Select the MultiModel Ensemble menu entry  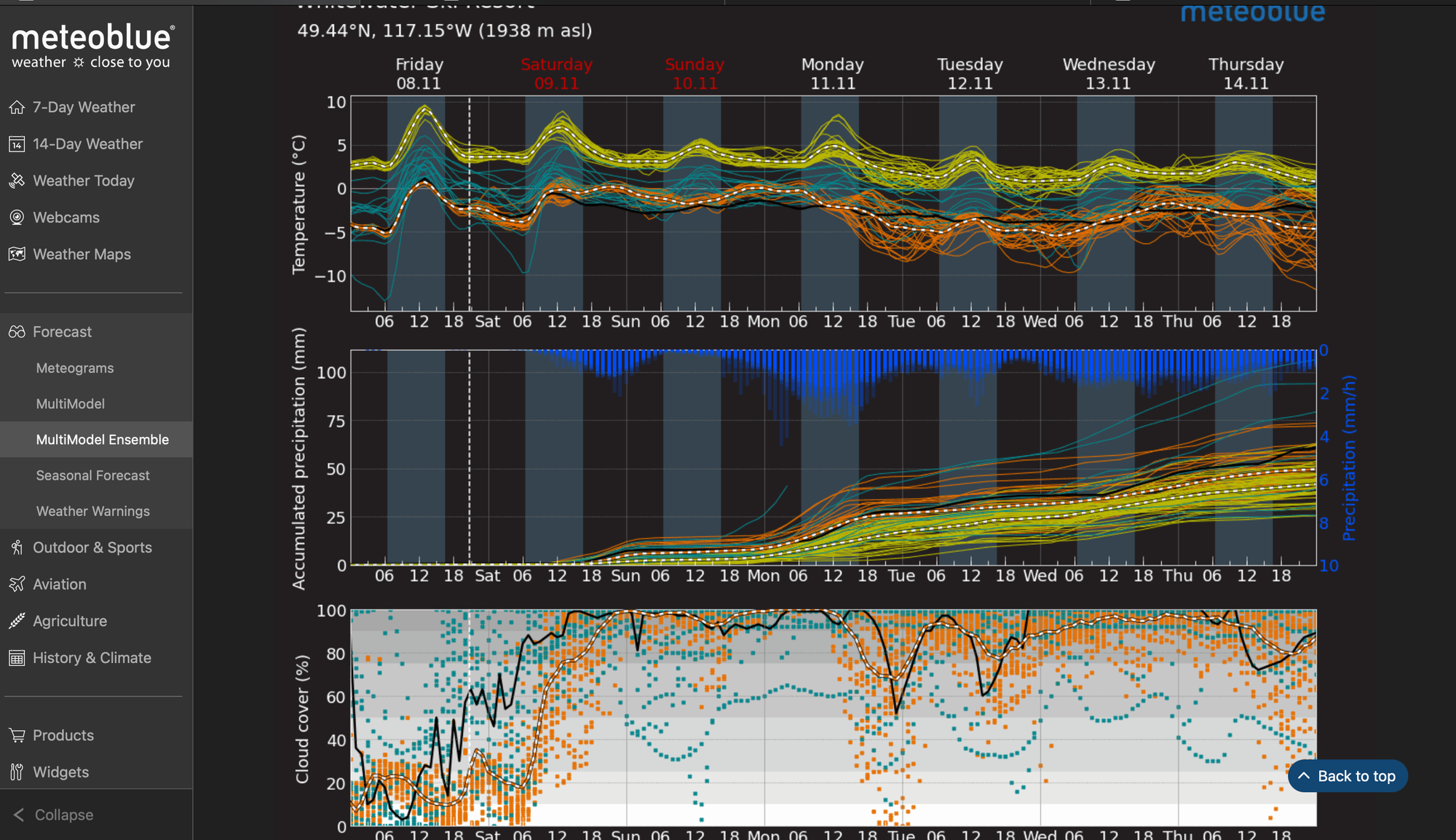click(103, 440)
